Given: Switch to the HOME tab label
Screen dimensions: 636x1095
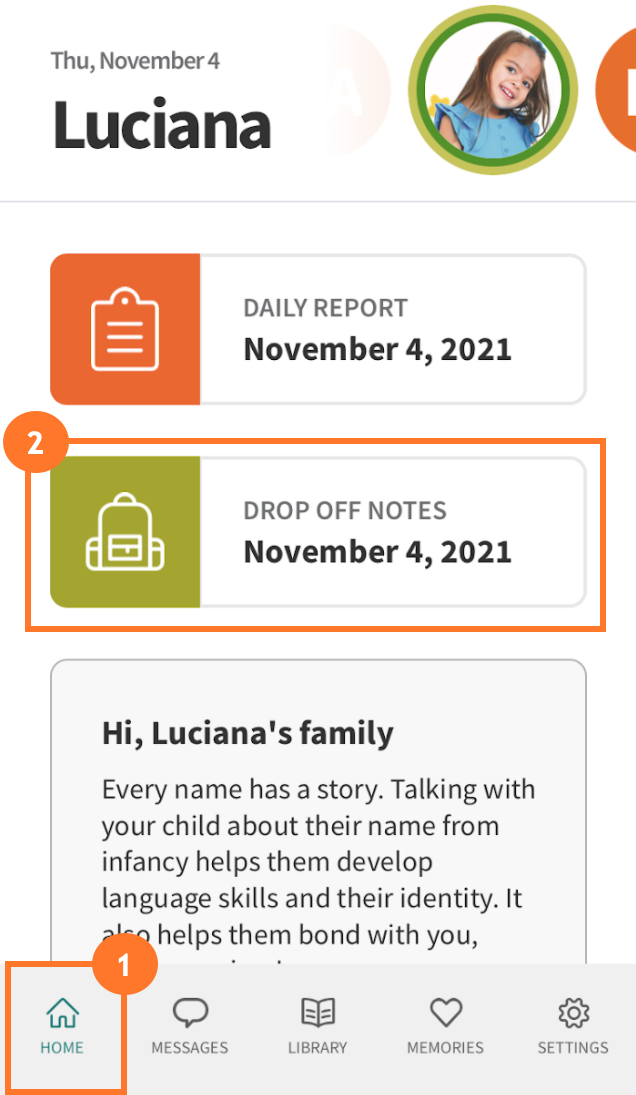Looking at the screenshot, I should pos(62,1048).
